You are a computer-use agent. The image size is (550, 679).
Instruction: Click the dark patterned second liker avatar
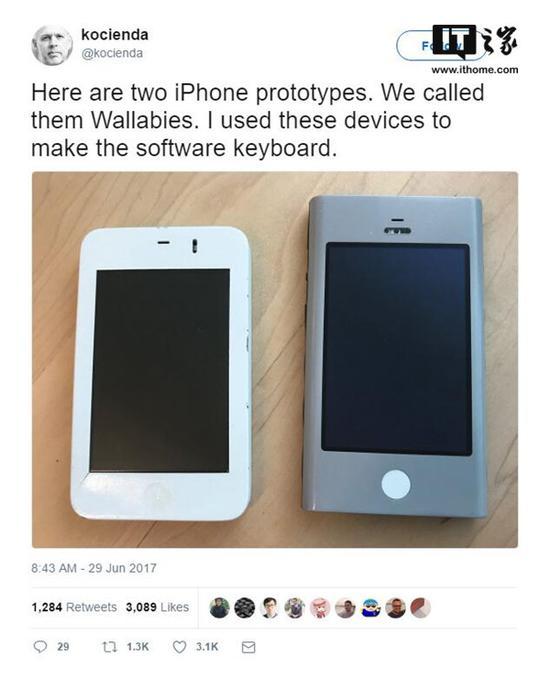(x=245, y=608)
